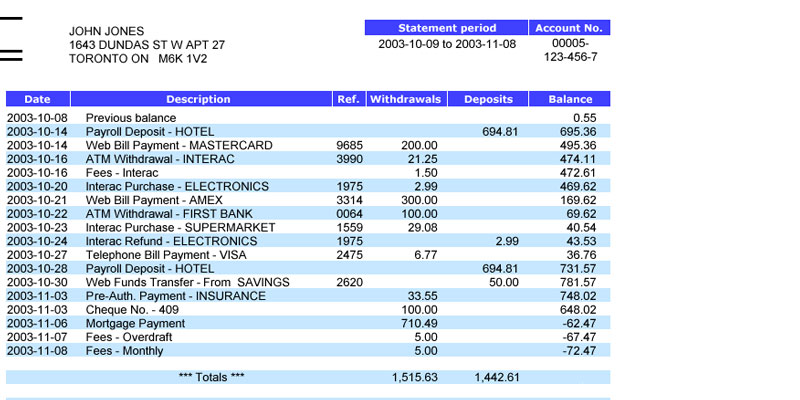This screenshot has width=800, height=400.
Task: Click account number 00005-
Action: point(570,43)
